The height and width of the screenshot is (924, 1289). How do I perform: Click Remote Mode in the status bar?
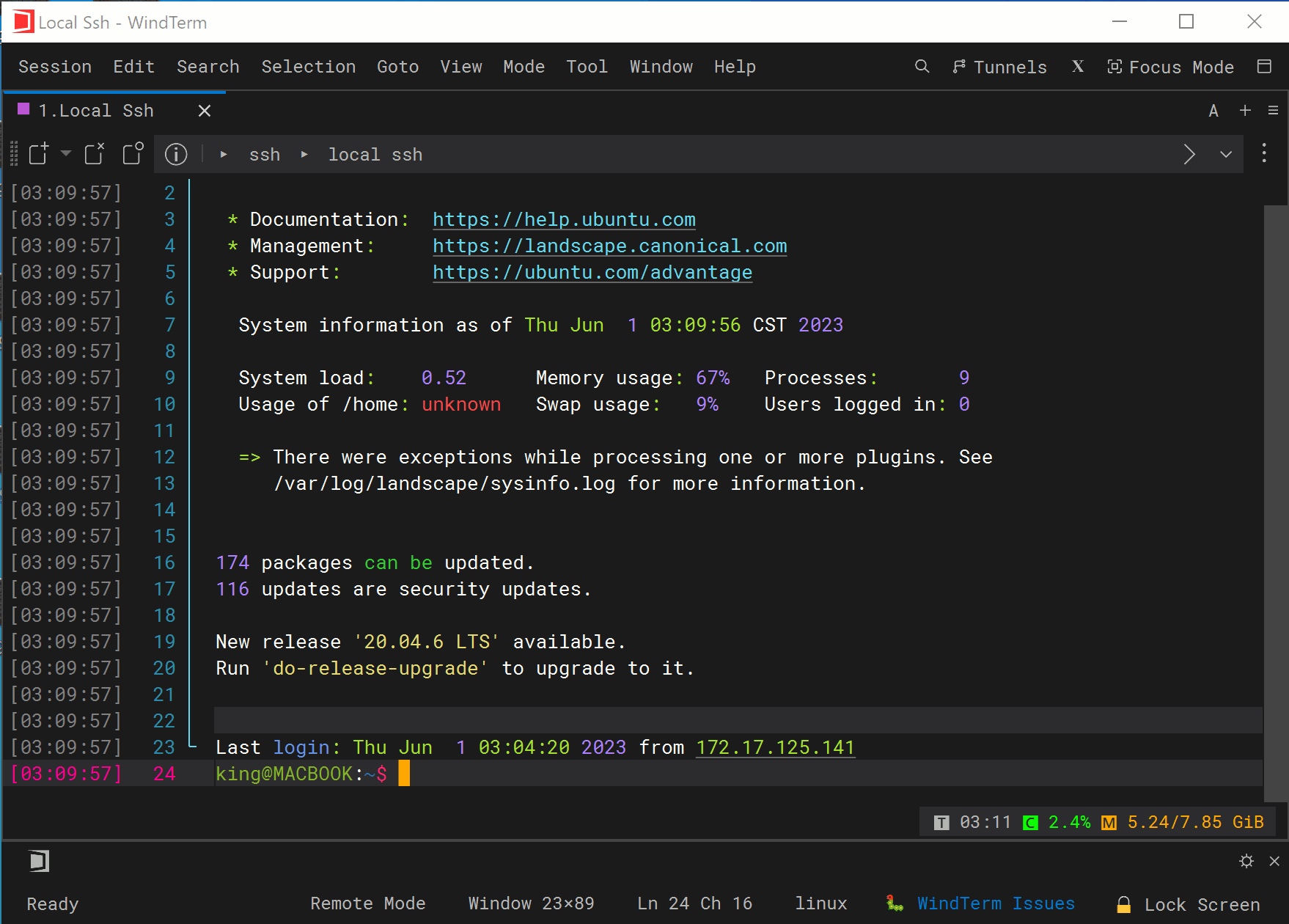pos(368,903)
